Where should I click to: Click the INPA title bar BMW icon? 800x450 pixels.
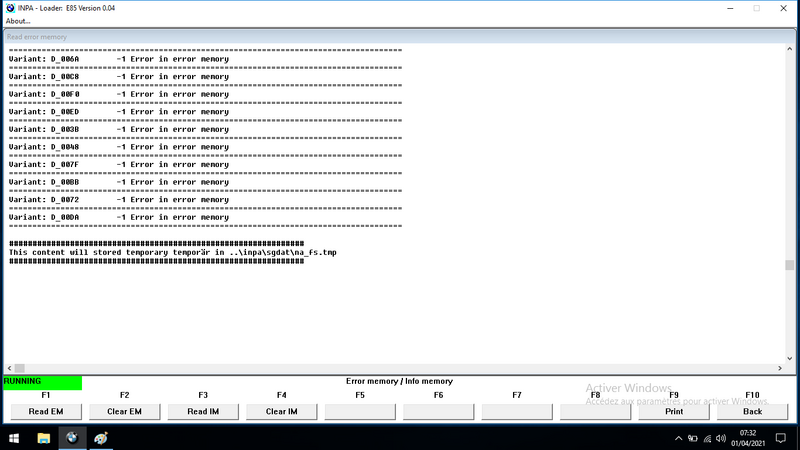pos(10,8)
